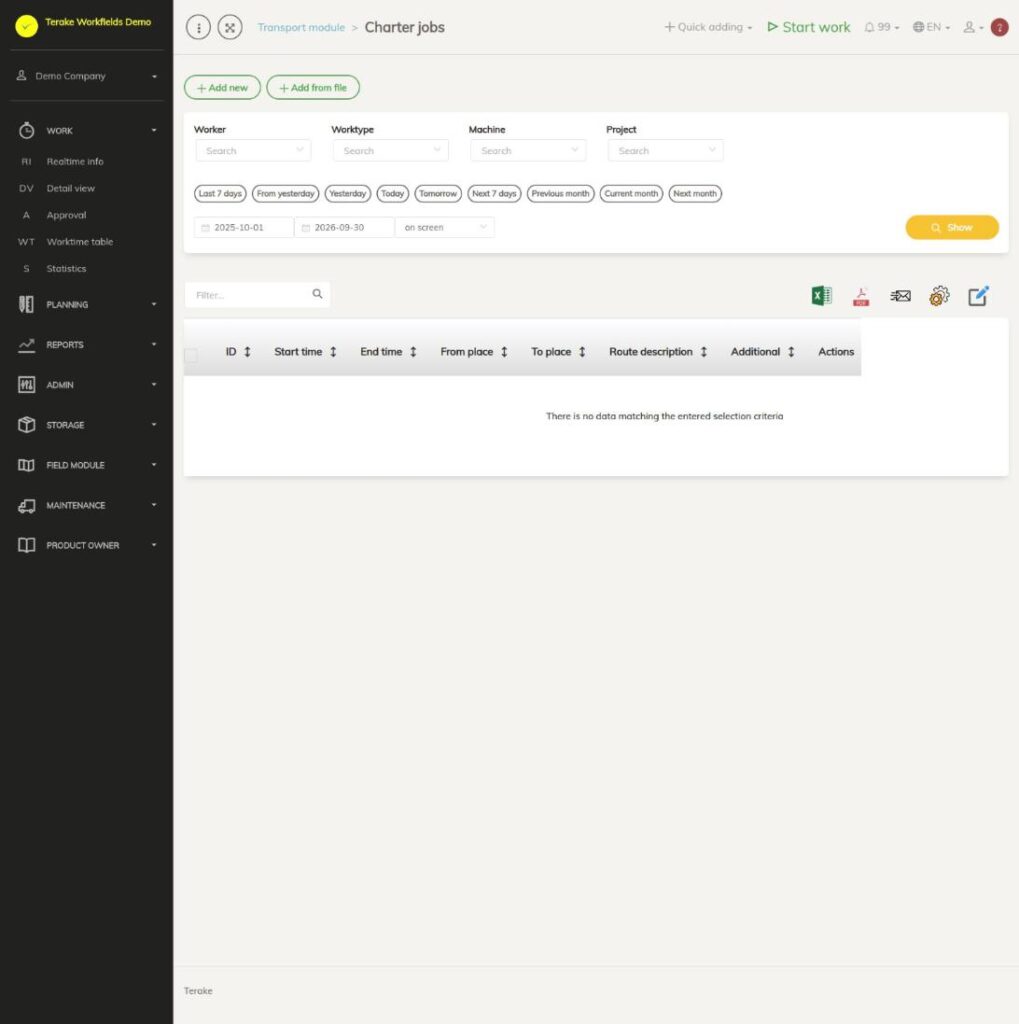Open the user profile icon menu
Screen dimensions: 1019x1024
pos(973,27)
